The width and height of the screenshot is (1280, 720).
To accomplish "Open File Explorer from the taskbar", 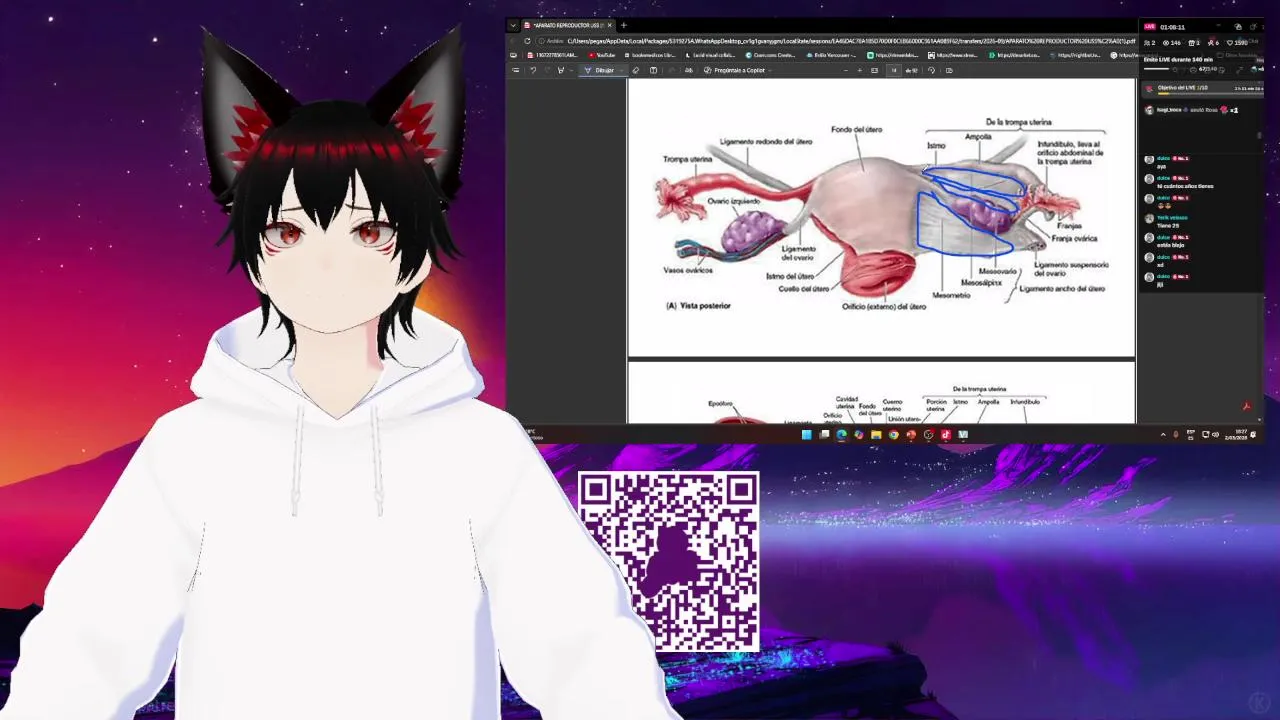I will 876,435.
